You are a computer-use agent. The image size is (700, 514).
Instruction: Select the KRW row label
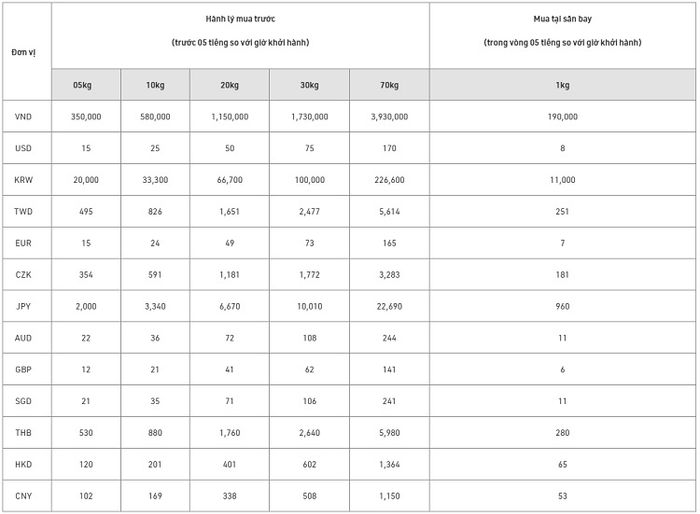coord(24,180)
